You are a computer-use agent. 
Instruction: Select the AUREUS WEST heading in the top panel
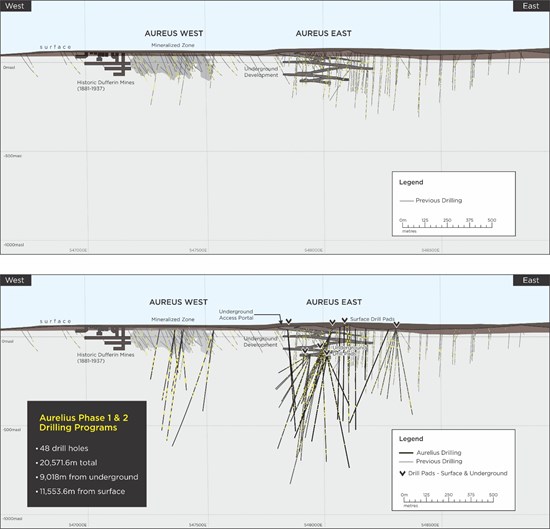pos(174,33)
